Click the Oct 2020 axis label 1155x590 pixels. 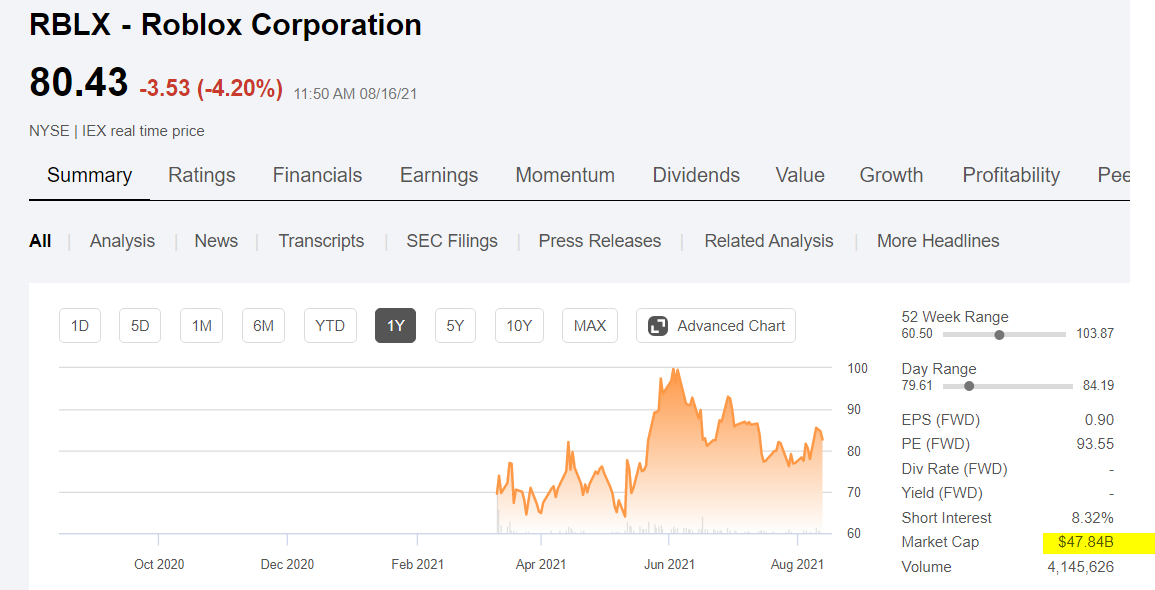pos(159,564)
